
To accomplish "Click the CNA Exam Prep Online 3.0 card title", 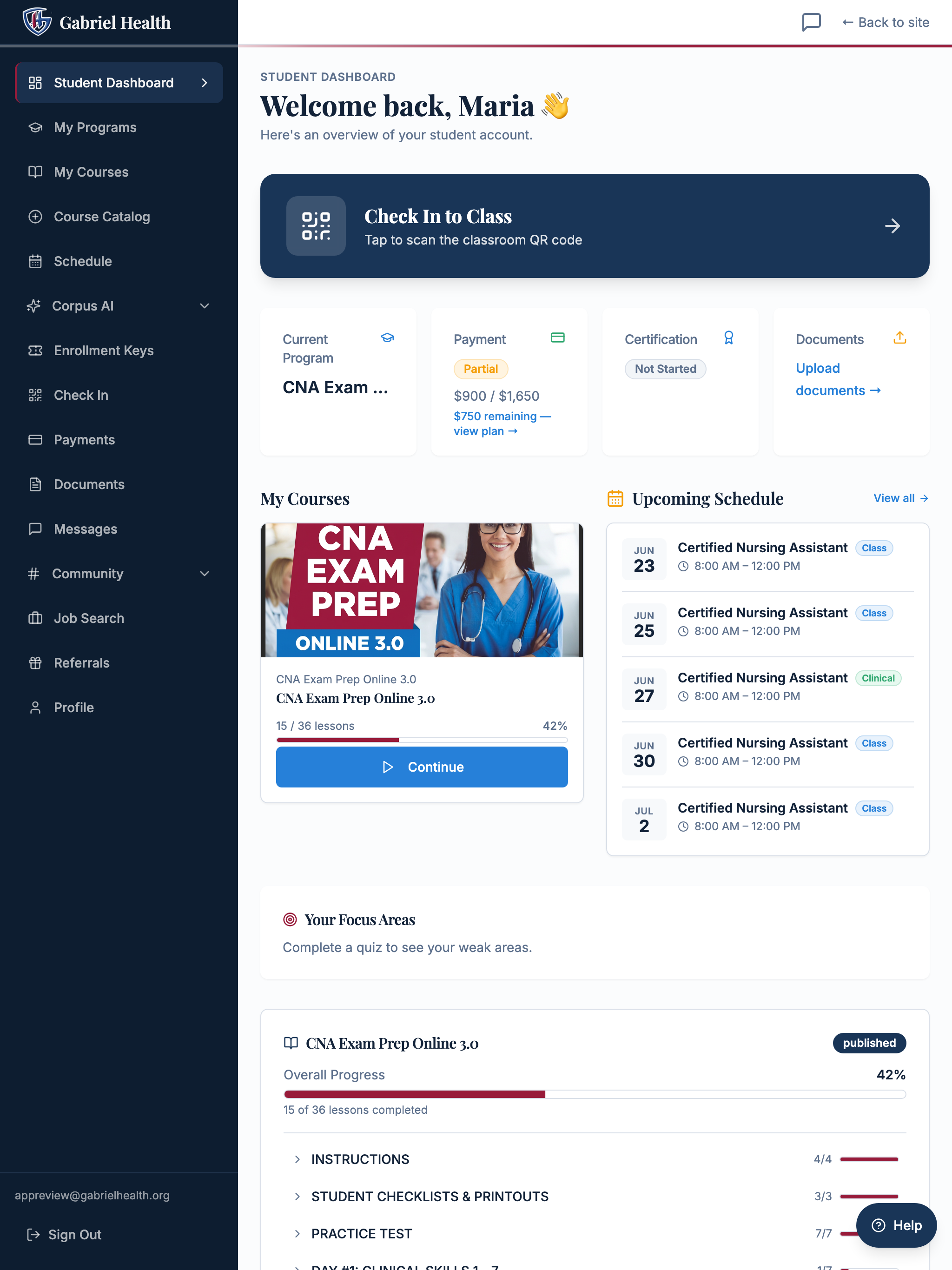I will (356, 698).
